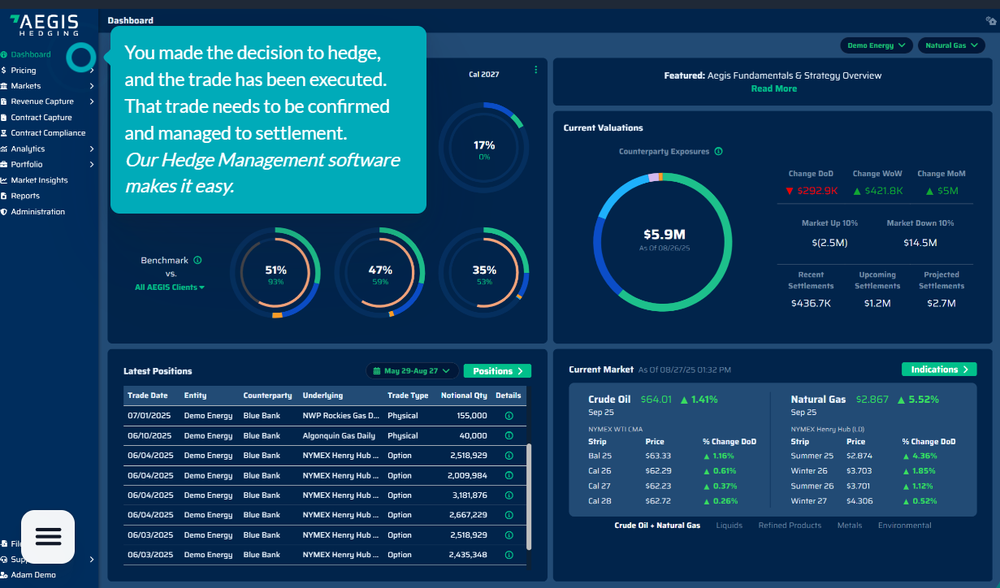Viewport: 1000px width, 588px height.
Task: Click the Counterparty Exposures info icon
Action: tap(718, 150)
